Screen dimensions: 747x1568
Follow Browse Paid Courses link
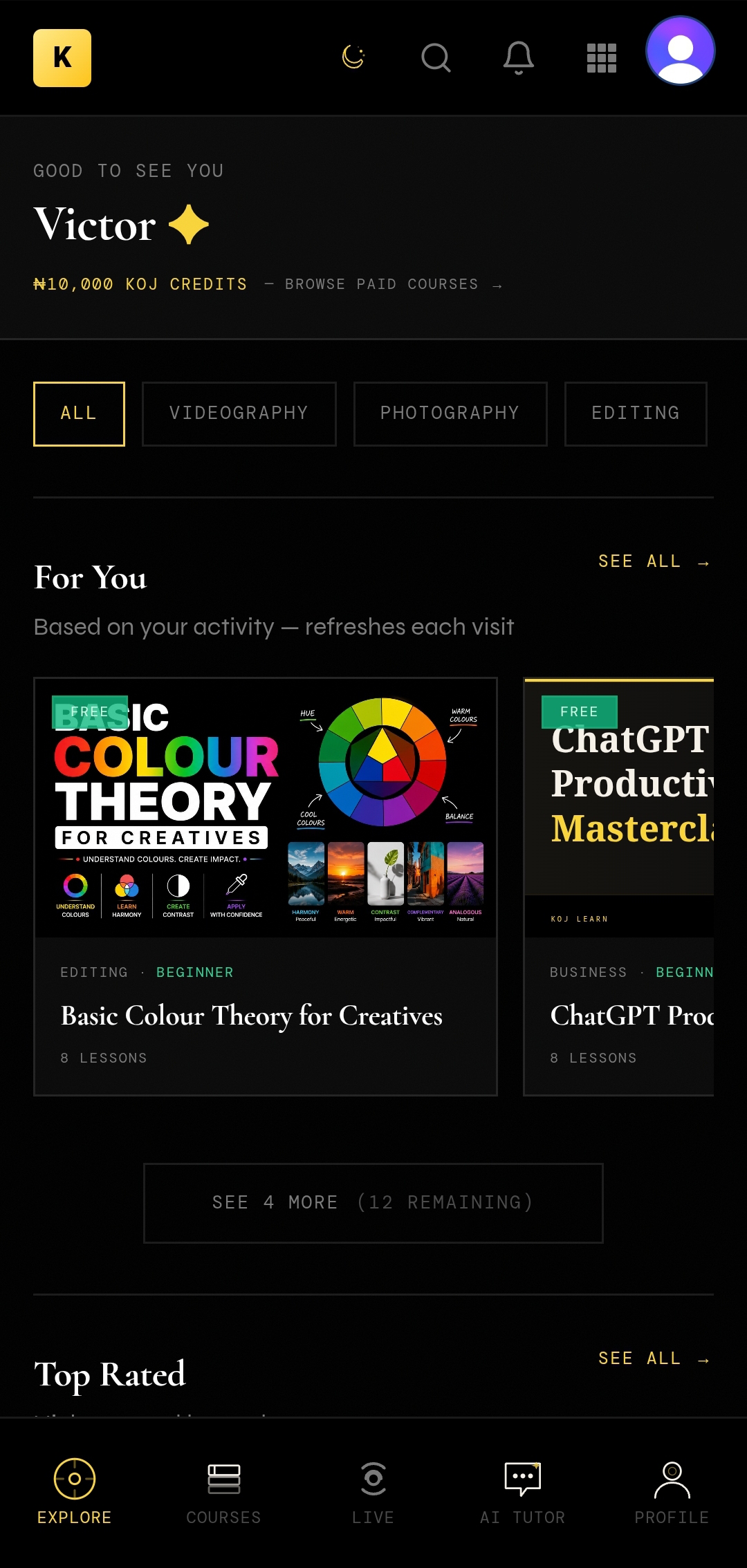click(394, 284)
